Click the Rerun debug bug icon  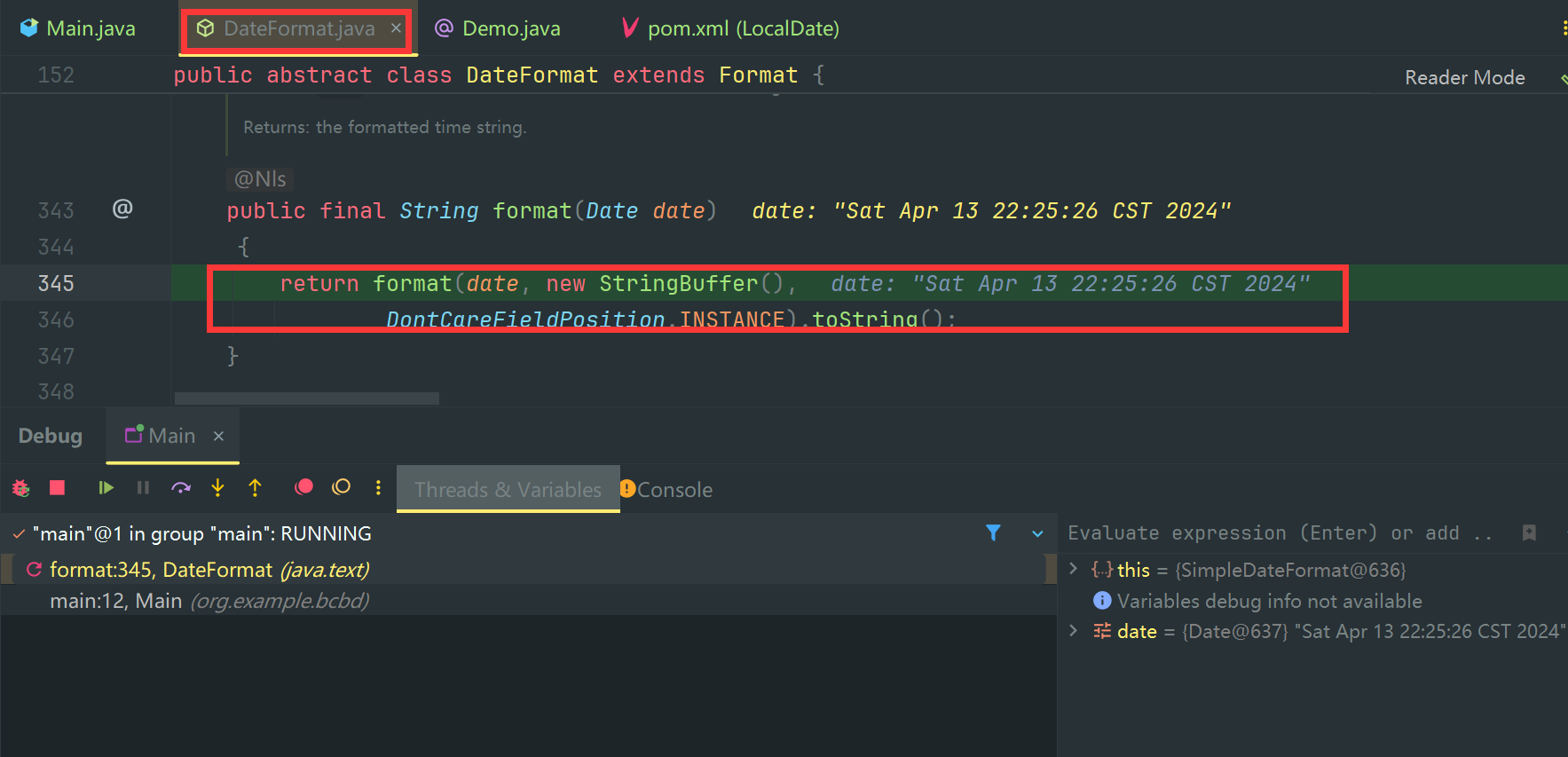click(x=21, y=487)
